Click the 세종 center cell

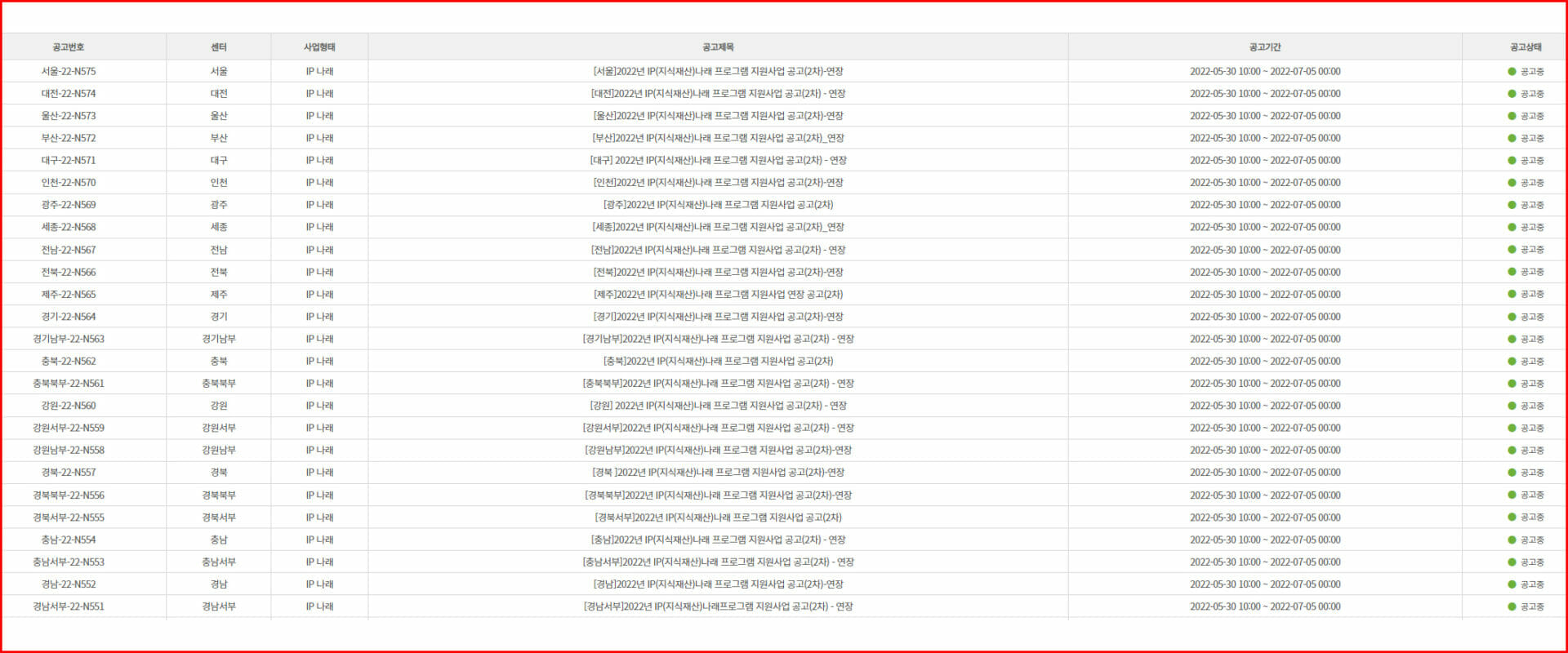pyautogui.click(x=219, y=228)
